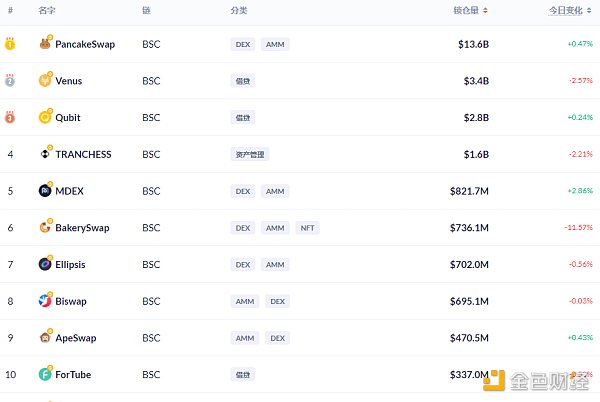Click the PancakeSwap logo icon
Viewport: 600px width, 402px height.
click(x=45, y=44)
